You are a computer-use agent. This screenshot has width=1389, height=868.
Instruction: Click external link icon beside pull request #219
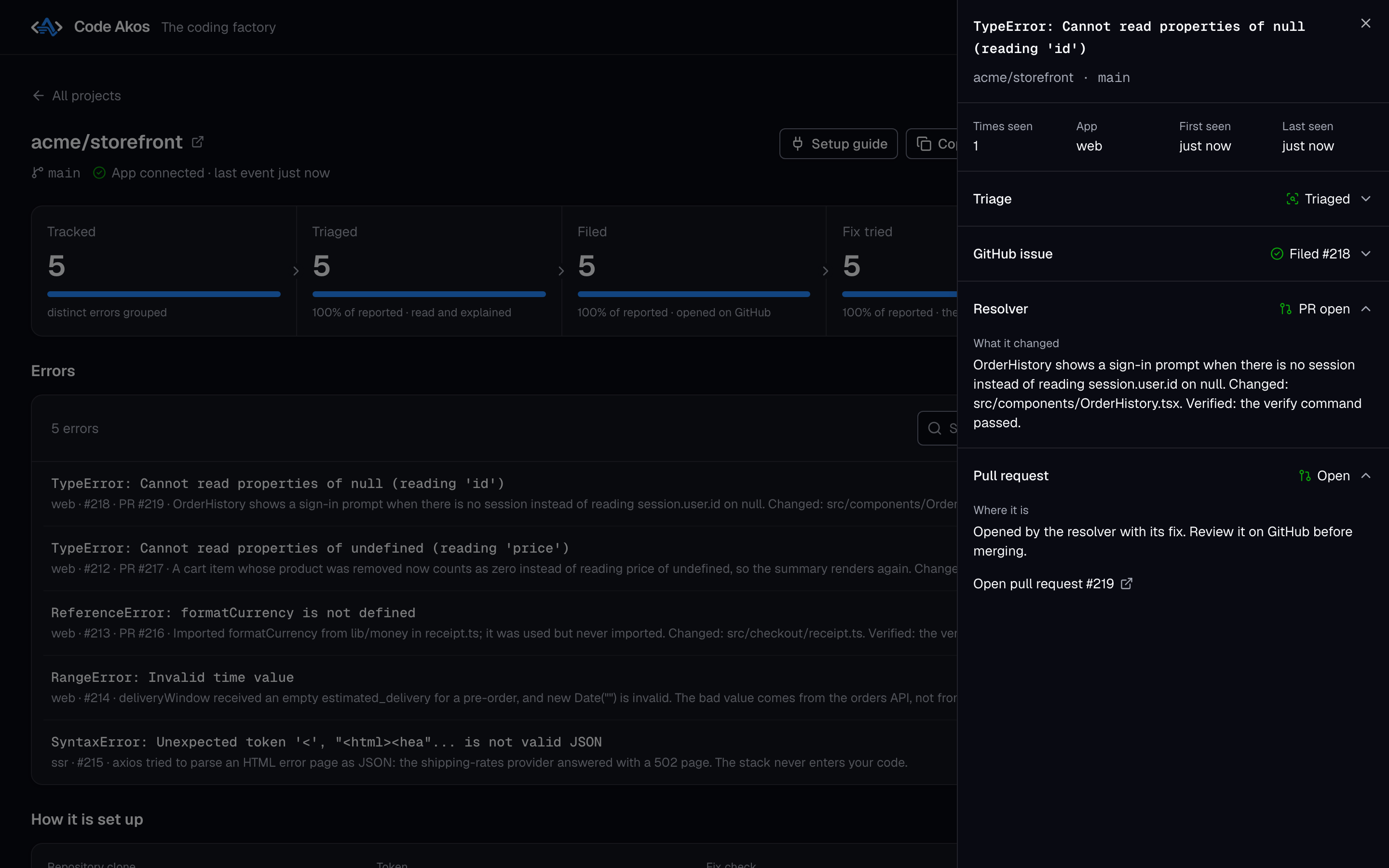point(1126,584)
